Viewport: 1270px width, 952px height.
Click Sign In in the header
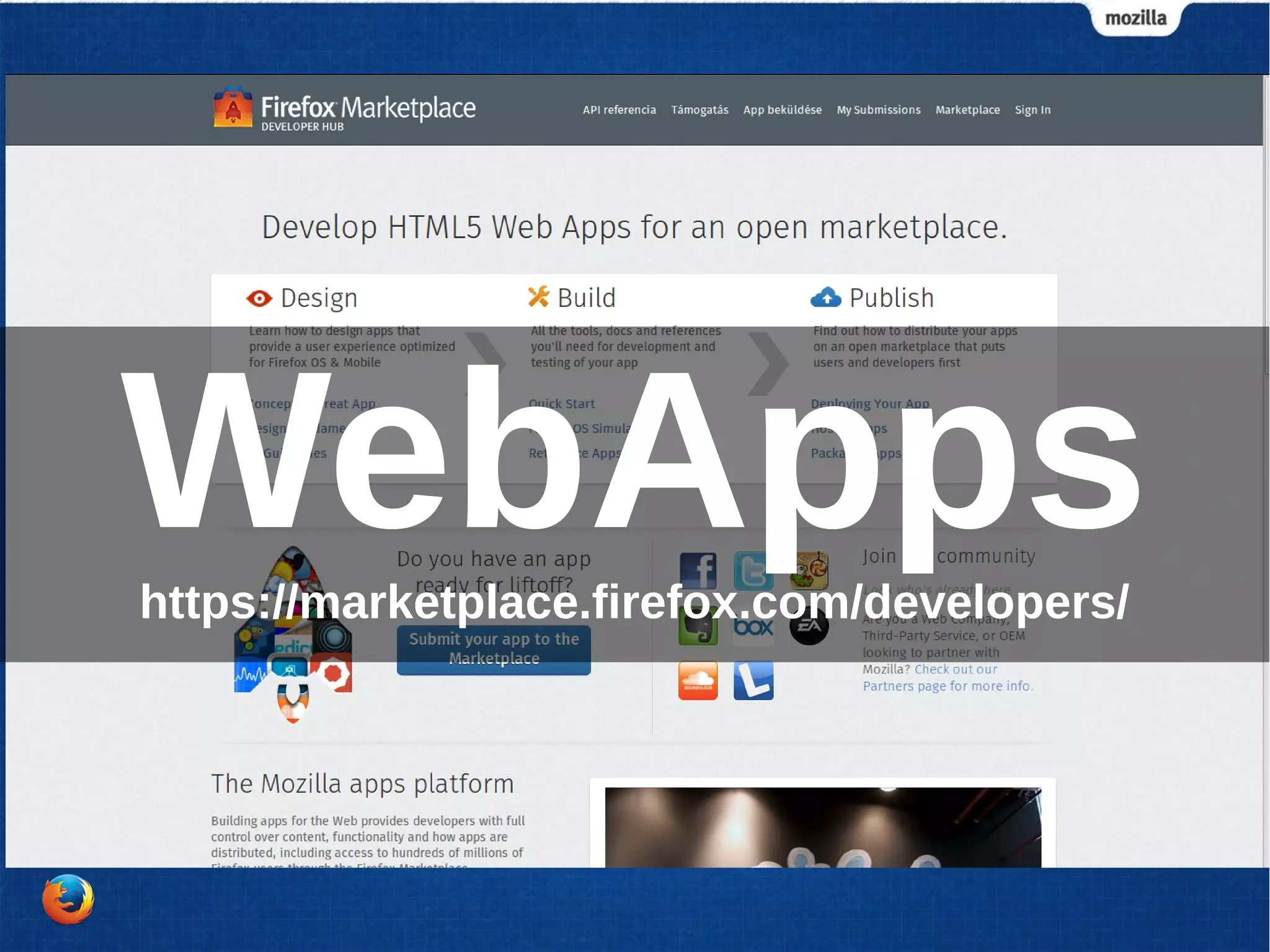coord(1032,110)
